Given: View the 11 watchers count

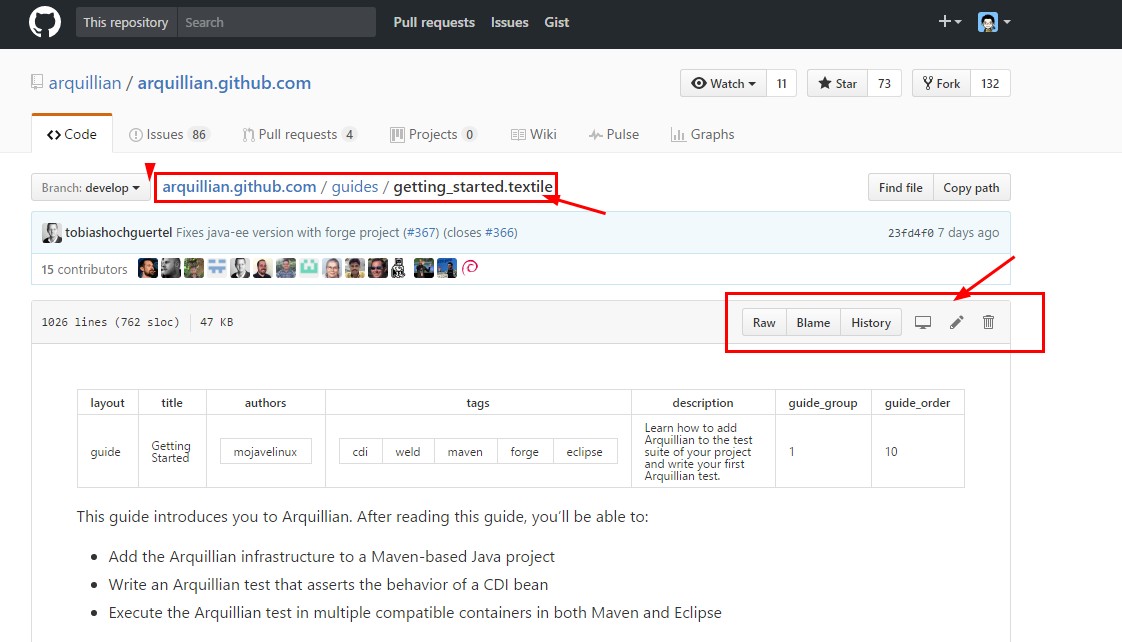Looking at the screenshot, I should [x=781, y=84].
